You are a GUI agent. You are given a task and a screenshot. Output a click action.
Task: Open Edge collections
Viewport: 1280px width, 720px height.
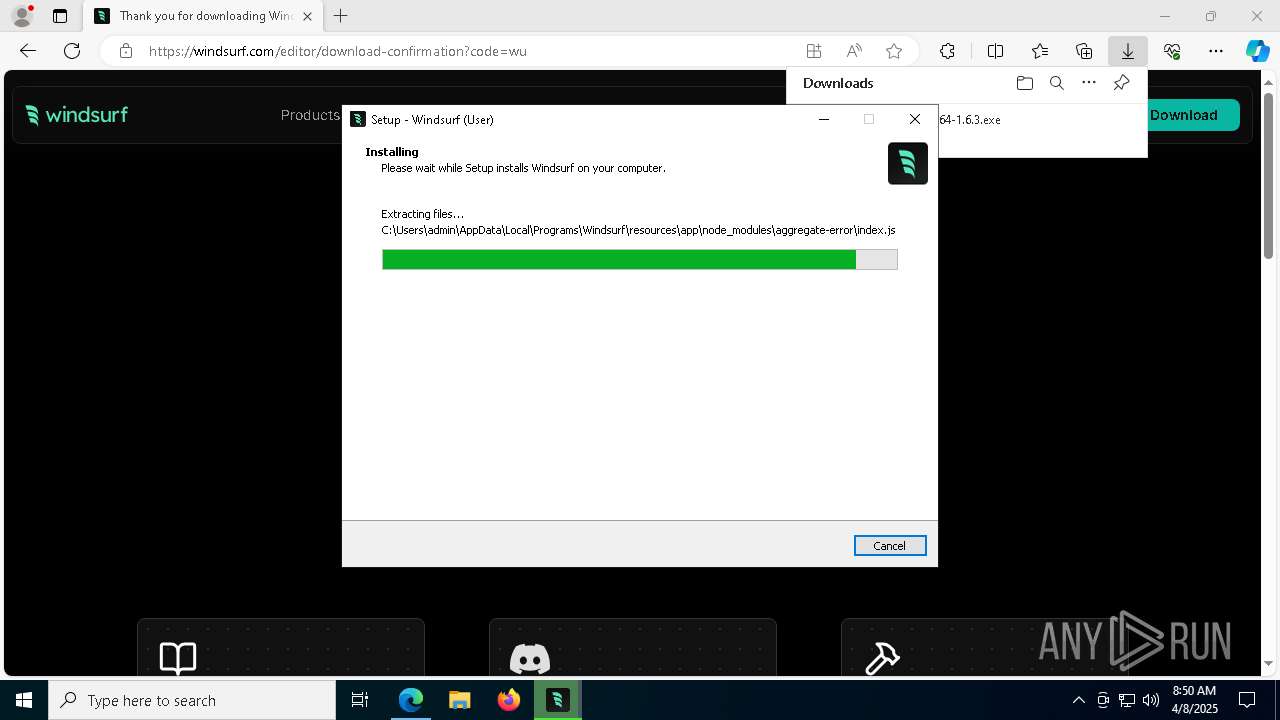1084,51
